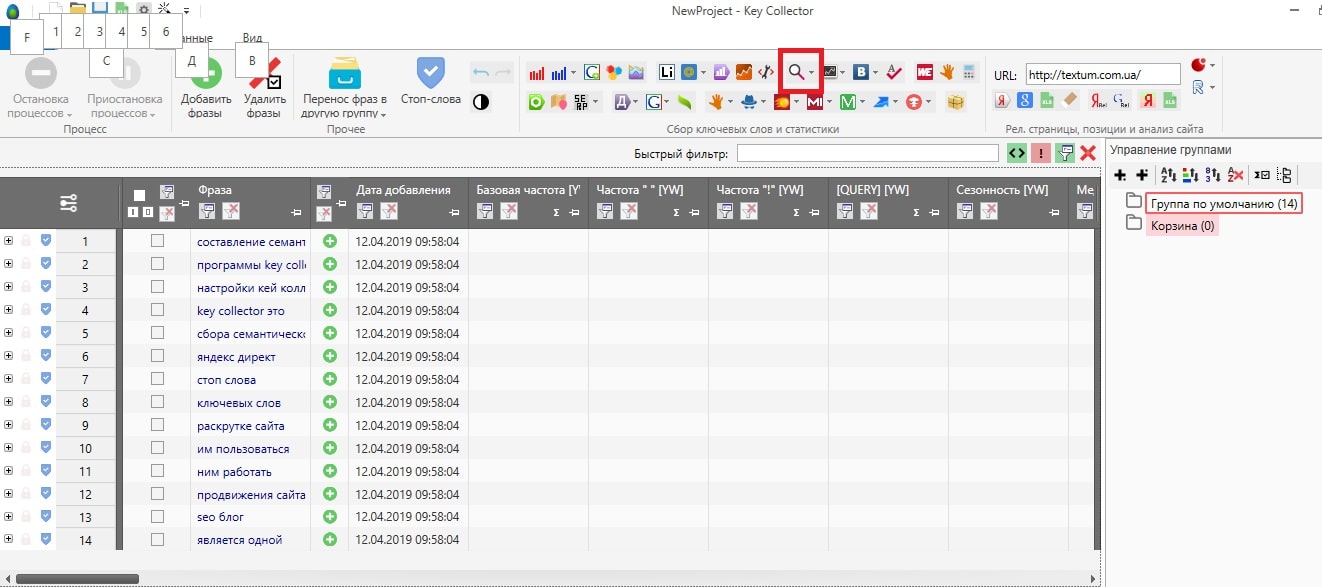Click the green M icon
Screen dimensions: 1322x587
848,101
